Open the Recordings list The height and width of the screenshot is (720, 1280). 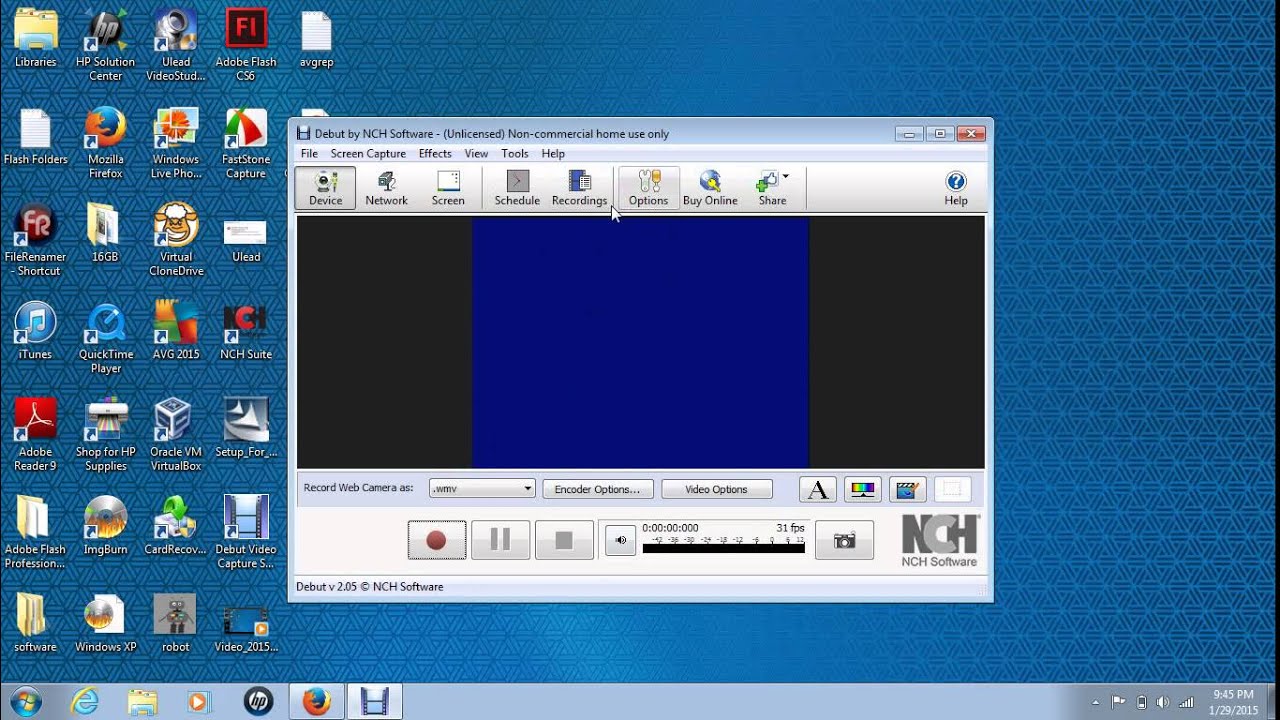[x=579, y=188]
